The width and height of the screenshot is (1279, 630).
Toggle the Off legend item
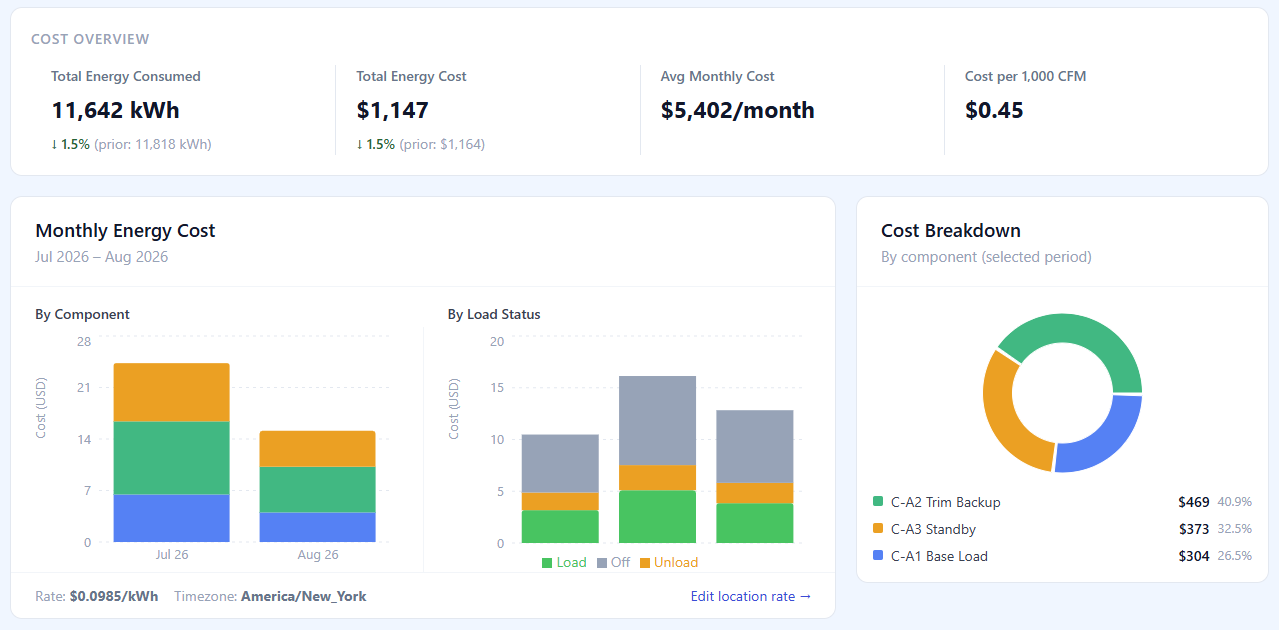(x=614, y=562)
